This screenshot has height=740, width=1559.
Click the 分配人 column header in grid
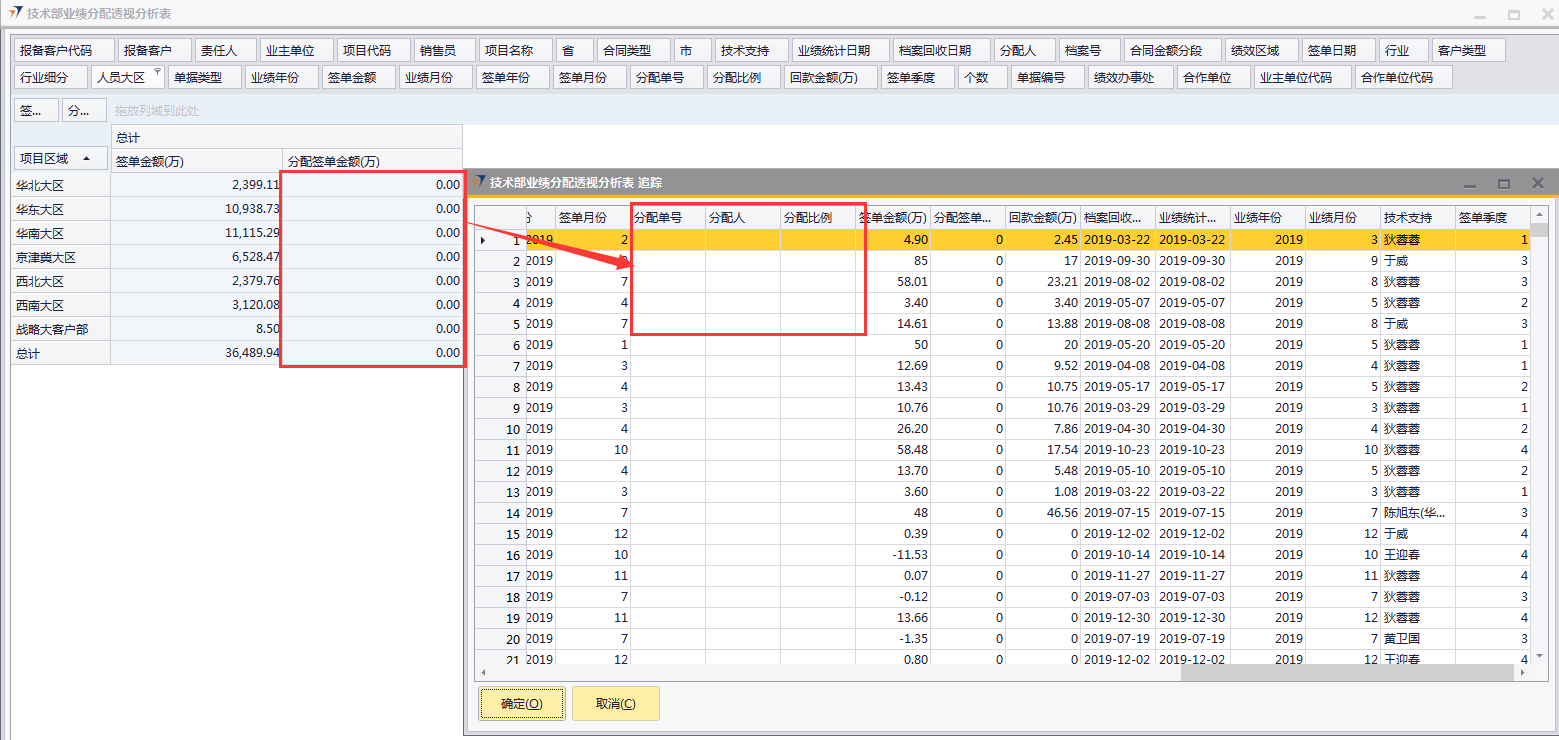[742, 217]
